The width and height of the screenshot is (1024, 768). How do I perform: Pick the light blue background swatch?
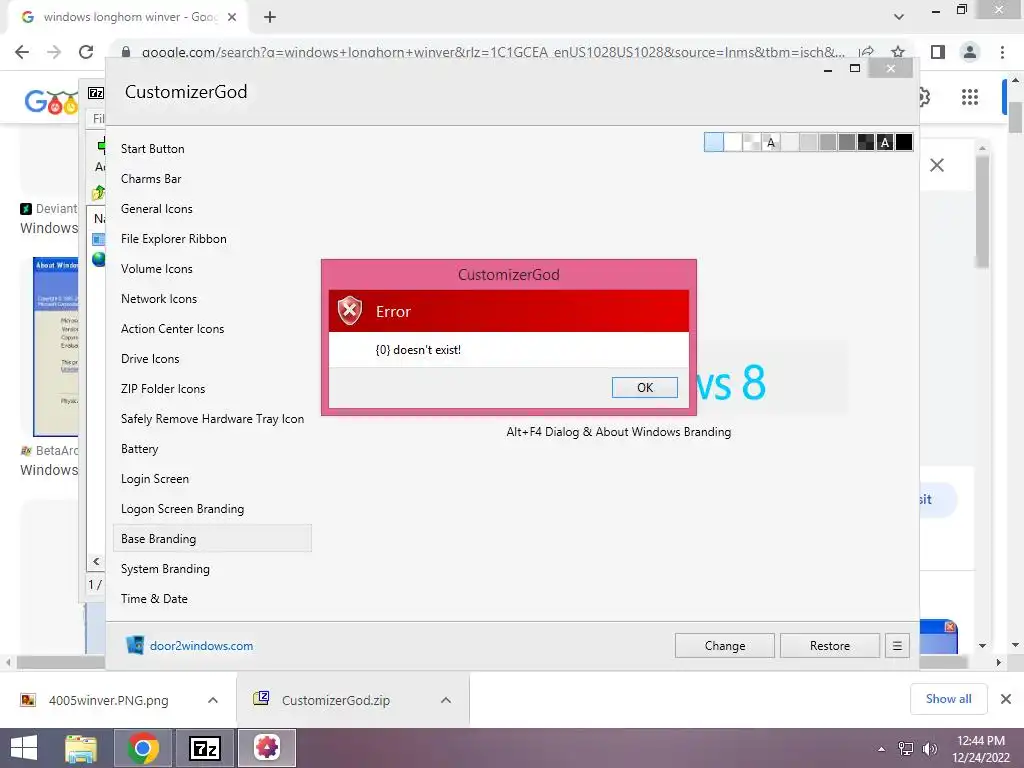coord(714,142)
